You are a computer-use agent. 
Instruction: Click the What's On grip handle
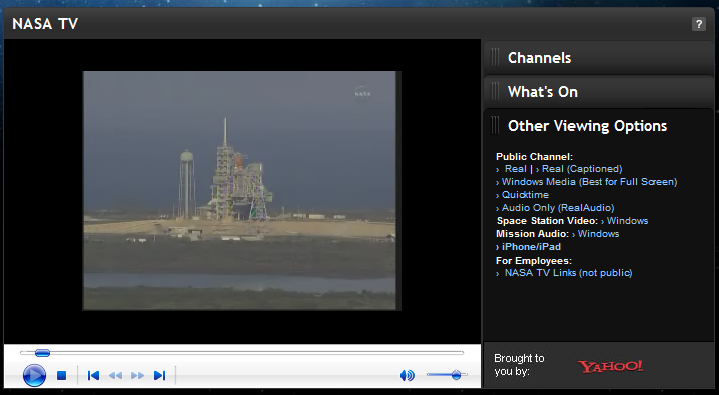point(495,92)
